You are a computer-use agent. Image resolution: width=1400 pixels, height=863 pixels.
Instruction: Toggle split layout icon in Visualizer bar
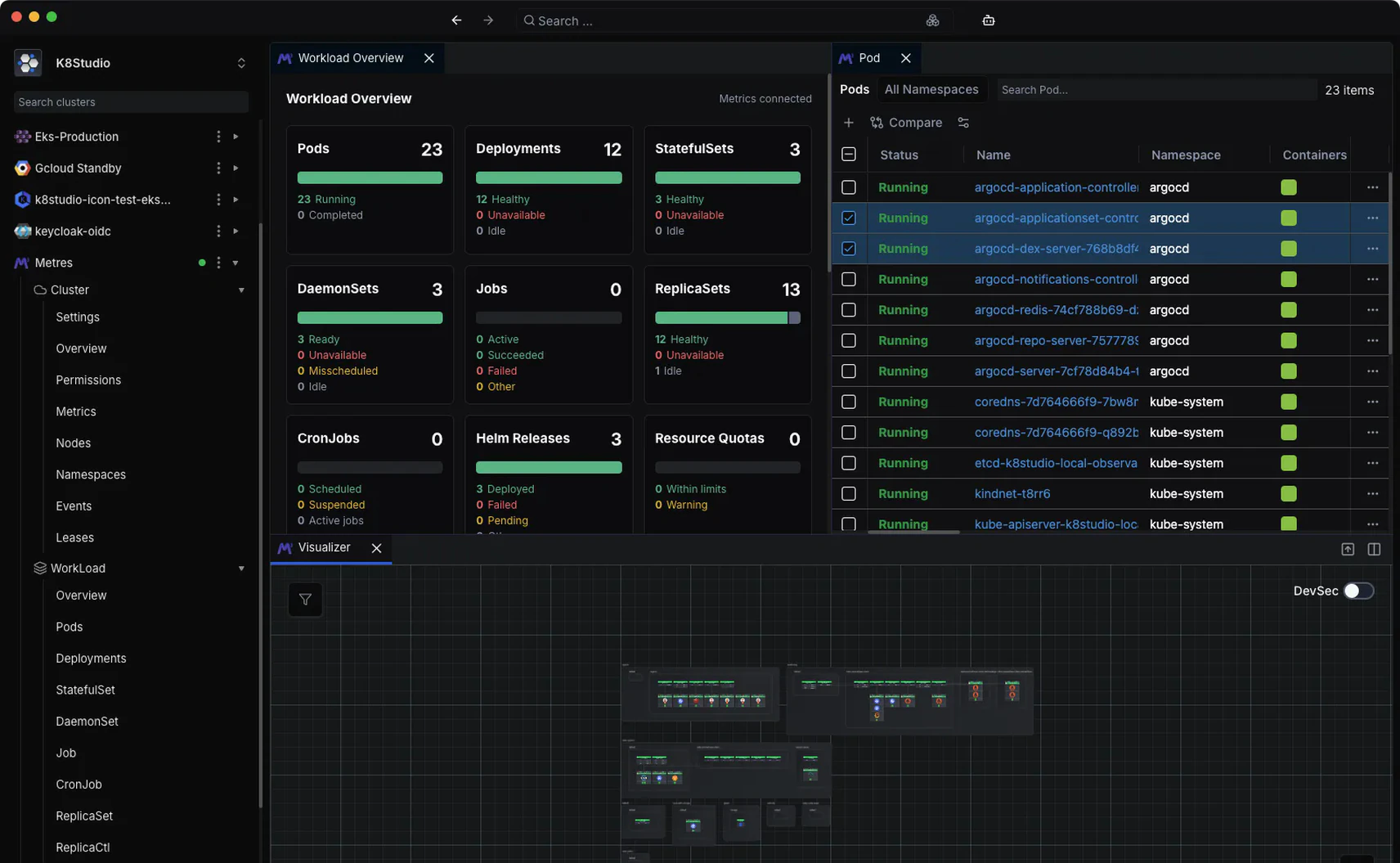1374,549
